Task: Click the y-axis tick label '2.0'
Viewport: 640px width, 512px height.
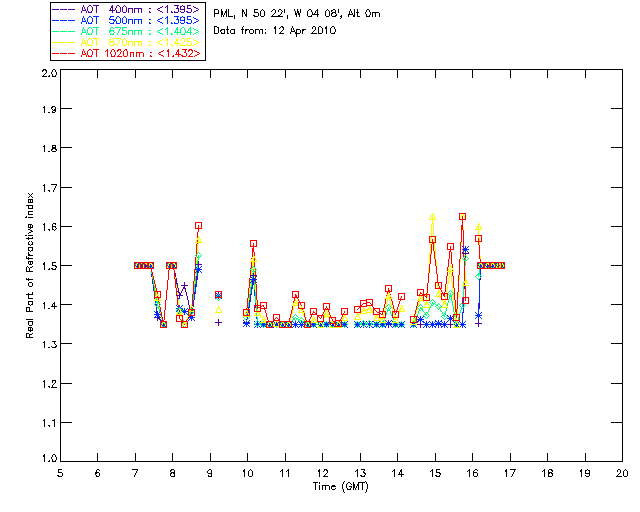Action: (49, 73)
